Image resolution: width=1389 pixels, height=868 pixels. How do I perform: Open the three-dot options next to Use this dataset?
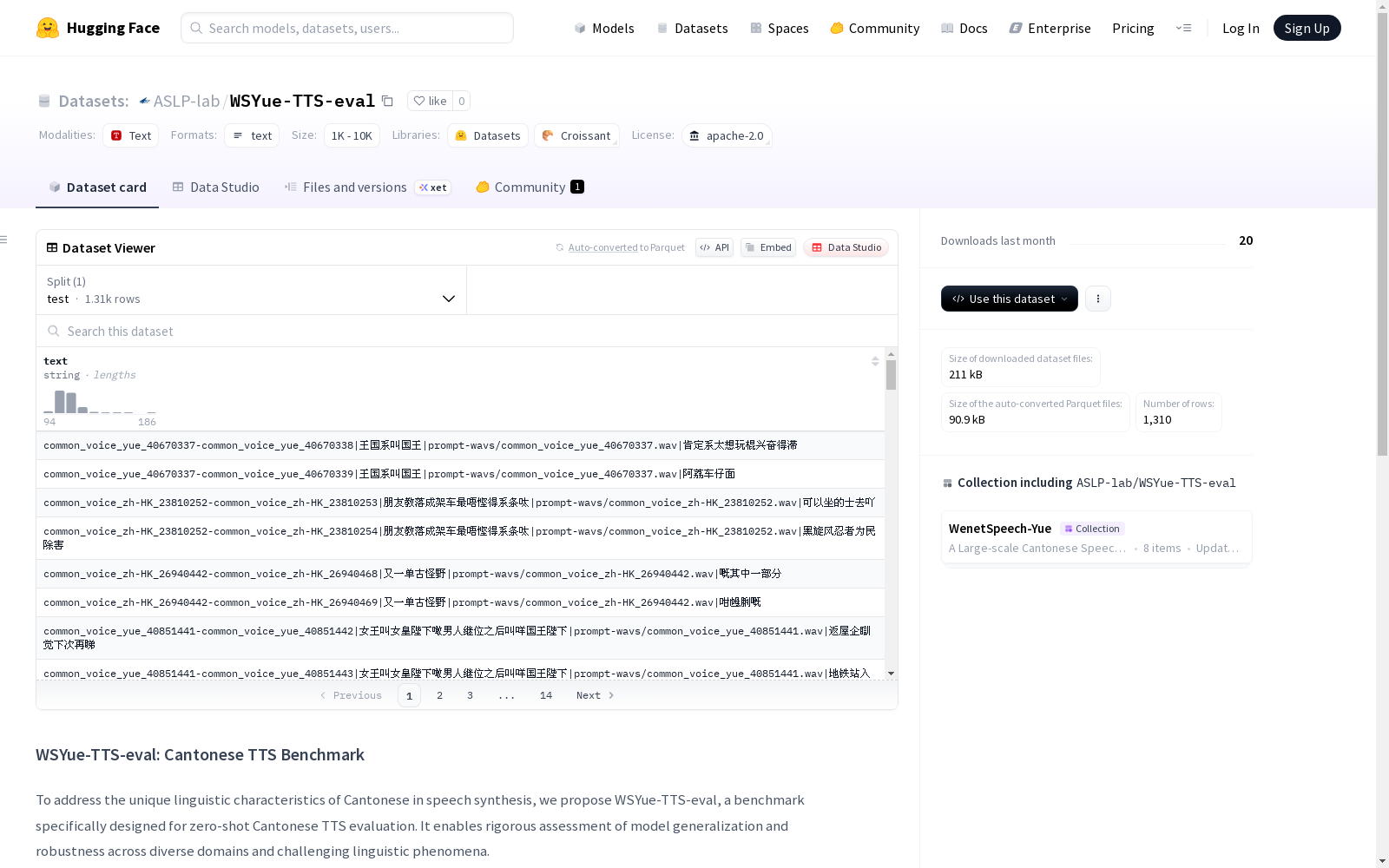1098,299
